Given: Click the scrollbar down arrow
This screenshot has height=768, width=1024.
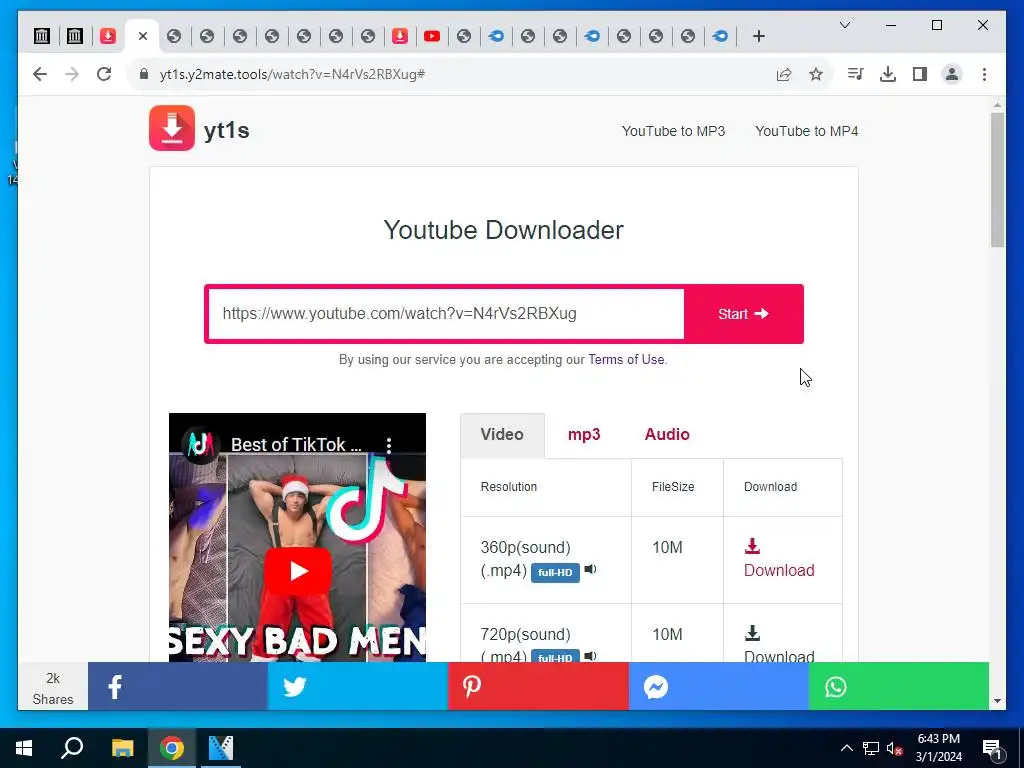Looking at the screenshot, I should (x=997, y=701).
